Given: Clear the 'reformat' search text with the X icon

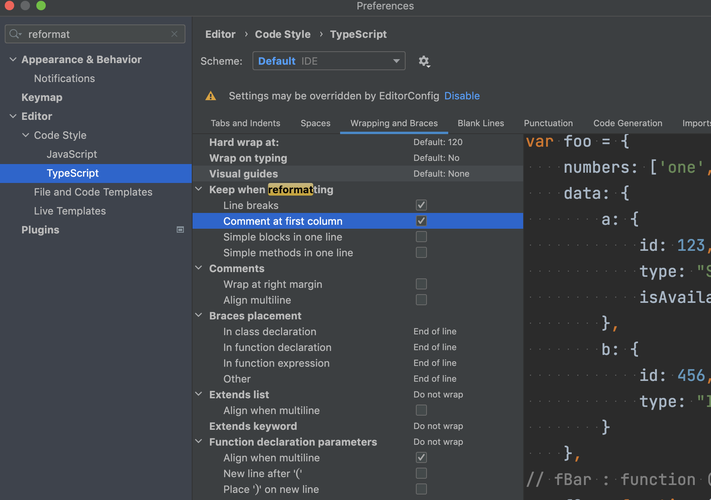Looking at the screenshot, I should (174, 34).
